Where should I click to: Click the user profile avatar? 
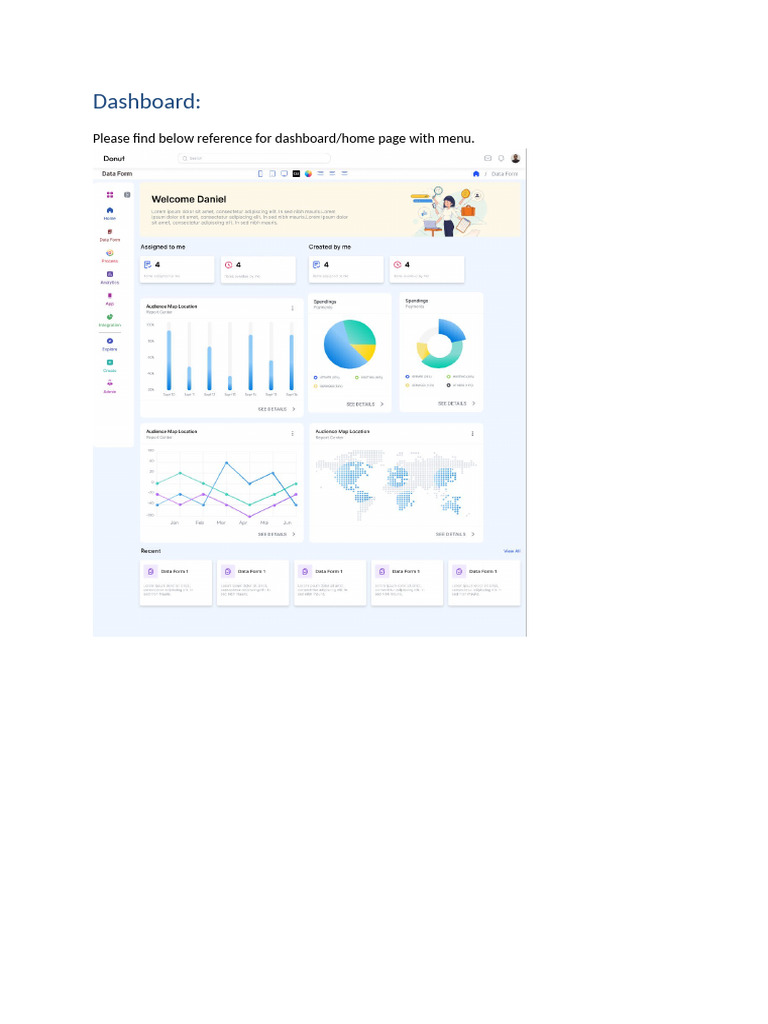[515, 158]
